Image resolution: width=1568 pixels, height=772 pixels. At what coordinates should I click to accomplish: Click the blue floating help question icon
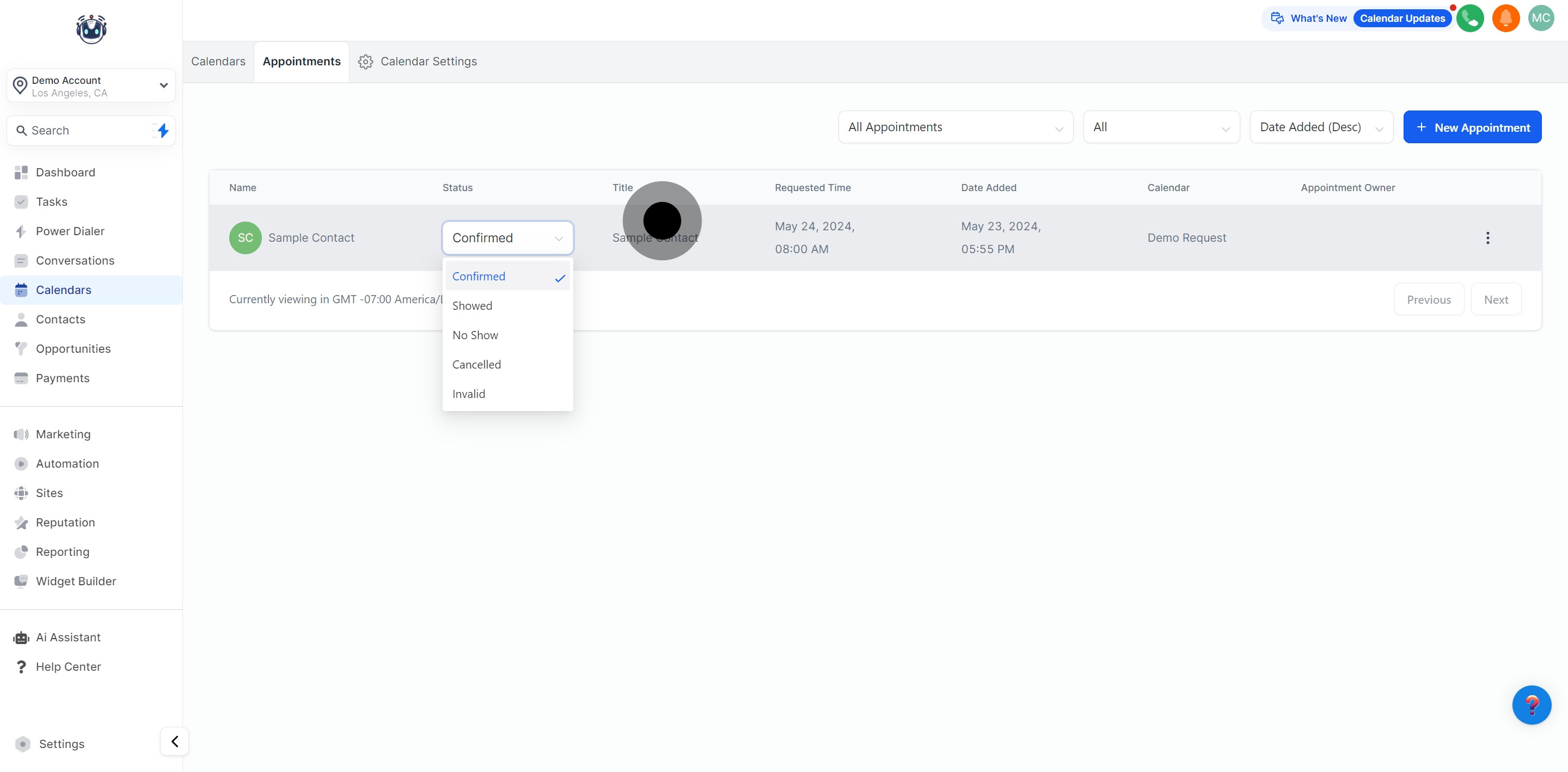click(1531, 704)
